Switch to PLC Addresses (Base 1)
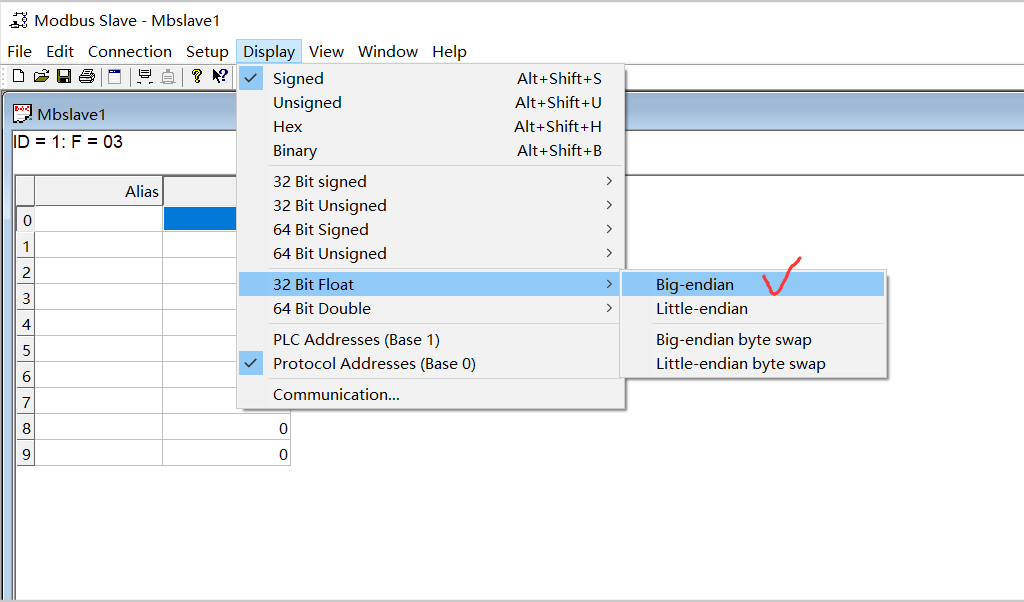1024x602 pixels. (356, 340)
